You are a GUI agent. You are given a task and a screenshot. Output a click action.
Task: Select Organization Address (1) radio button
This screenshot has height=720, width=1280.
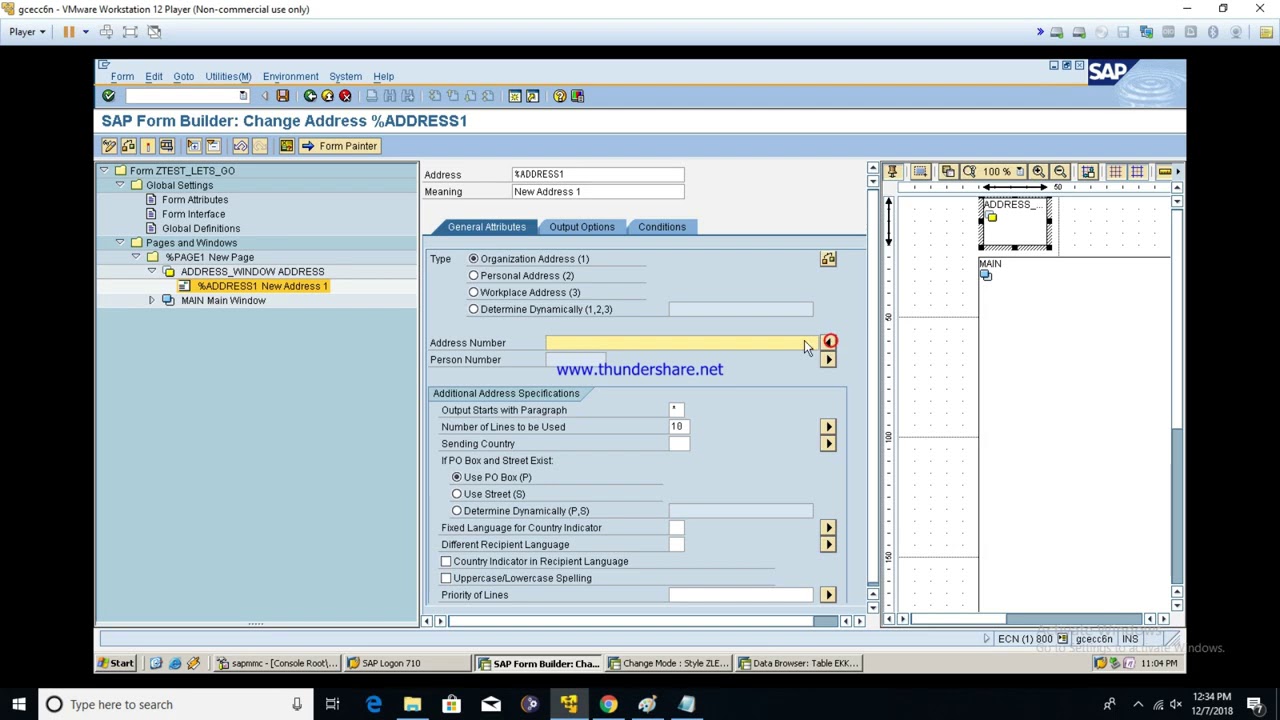474,259
